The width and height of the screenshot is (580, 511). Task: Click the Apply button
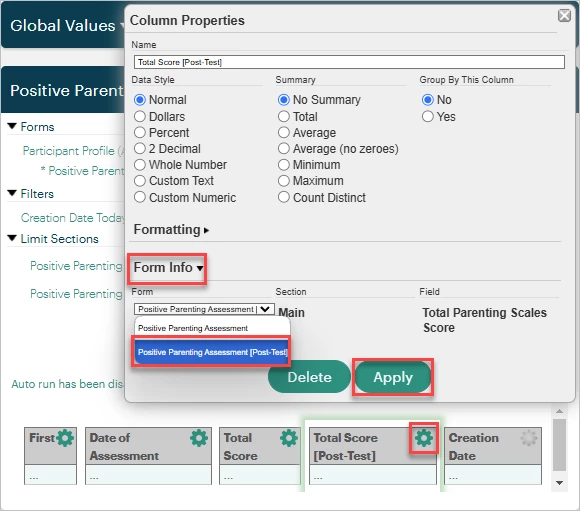393,377
